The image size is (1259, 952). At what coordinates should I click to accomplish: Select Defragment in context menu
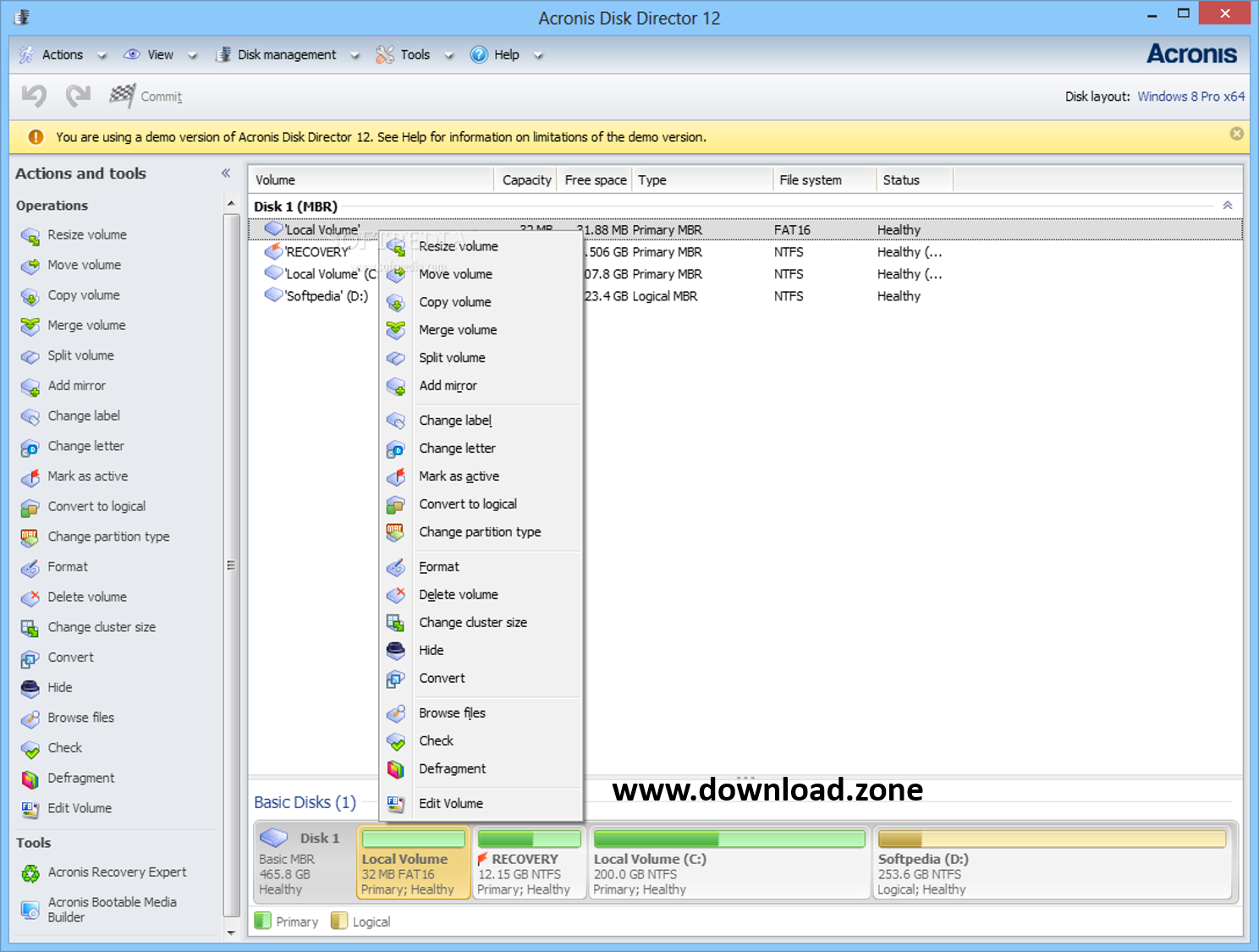[481, 769]
